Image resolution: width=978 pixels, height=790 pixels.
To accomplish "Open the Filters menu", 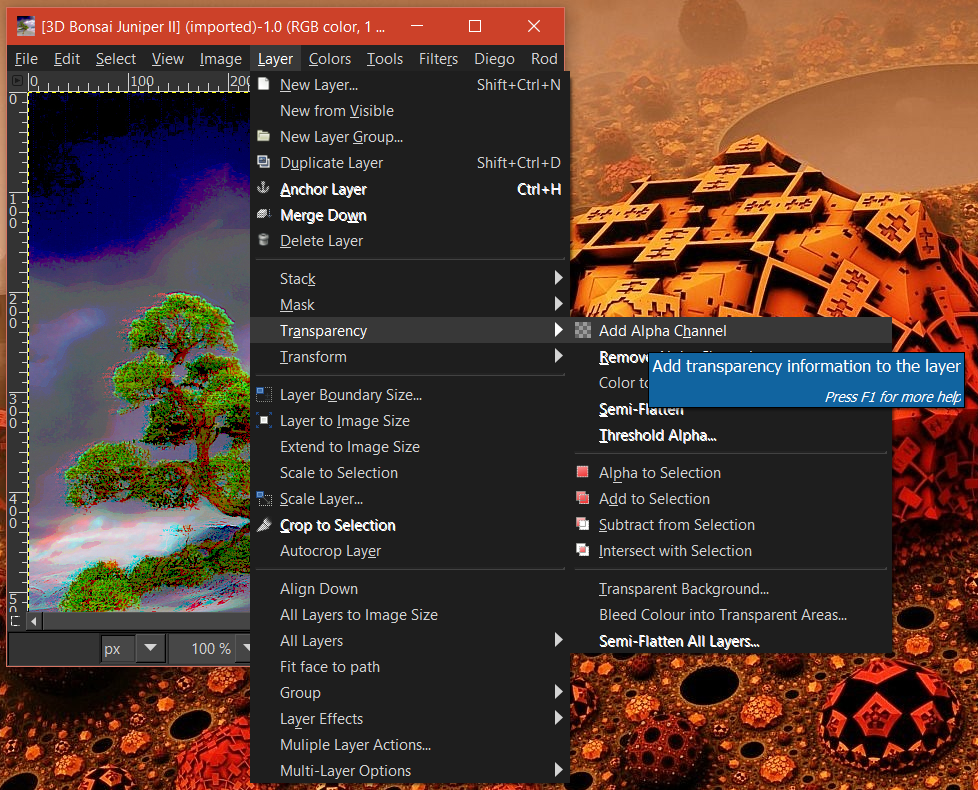I will (x=438, y=59).
